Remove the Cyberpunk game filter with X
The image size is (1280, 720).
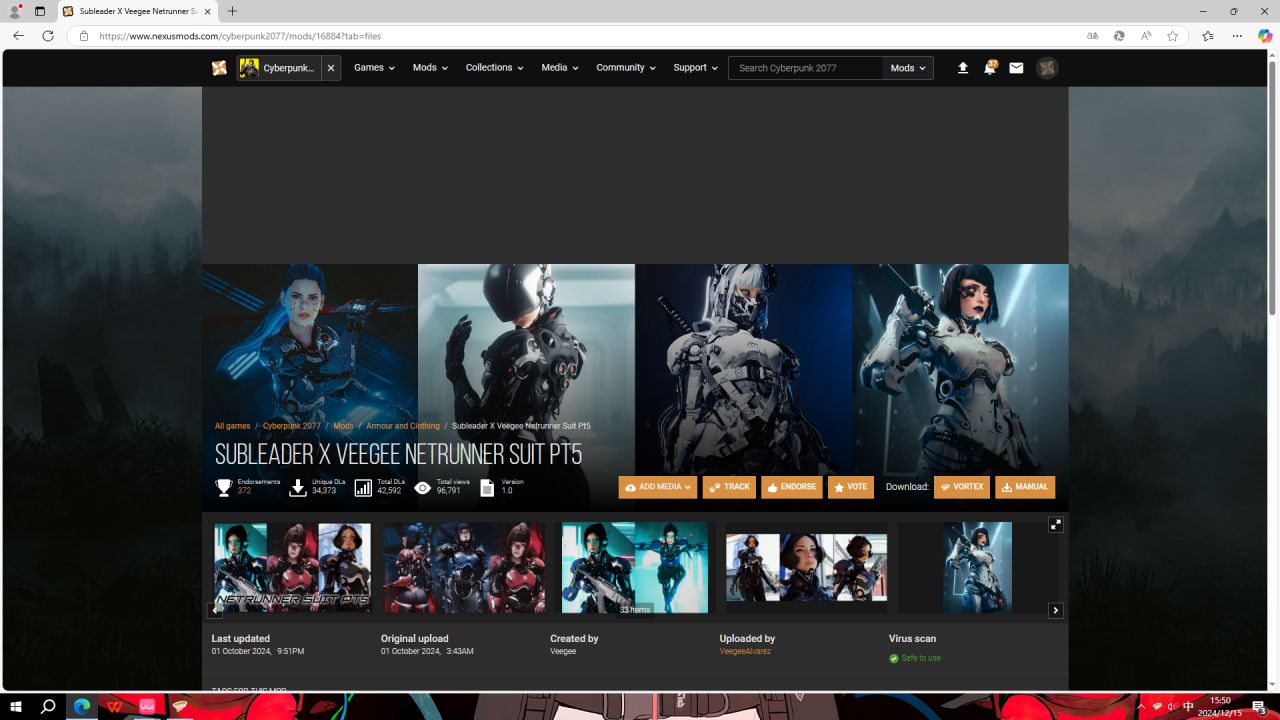[331, 68]
